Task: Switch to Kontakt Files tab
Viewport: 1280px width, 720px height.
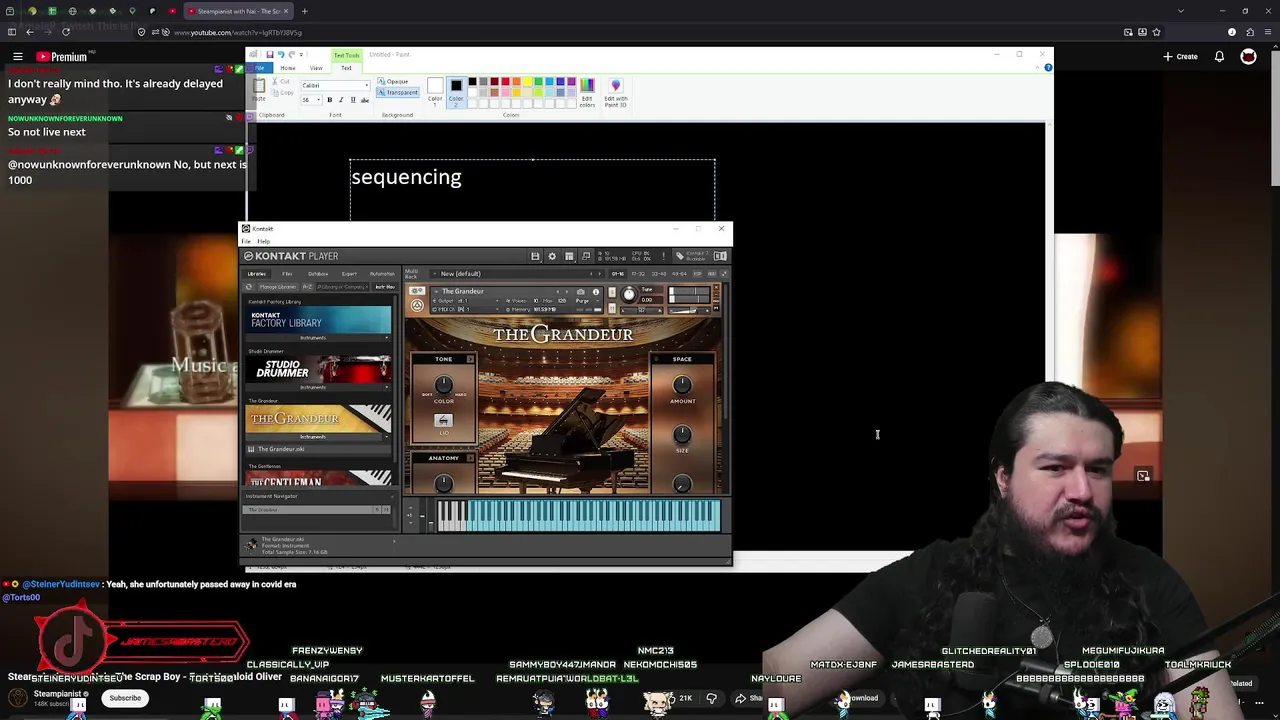Action: coord(287,274)
